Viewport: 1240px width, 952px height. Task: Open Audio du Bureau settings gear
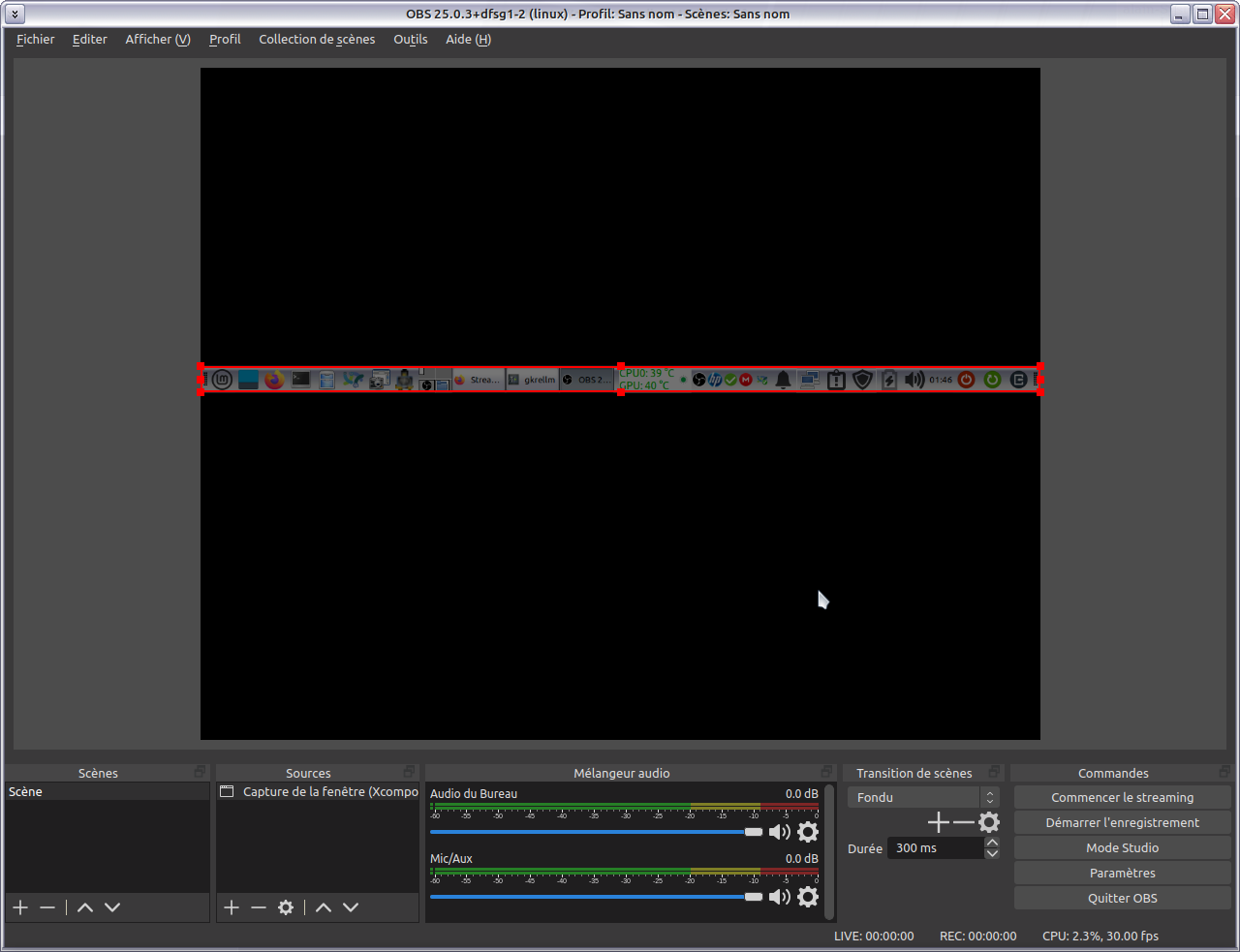pyautogui.click(x=808, y=832)
